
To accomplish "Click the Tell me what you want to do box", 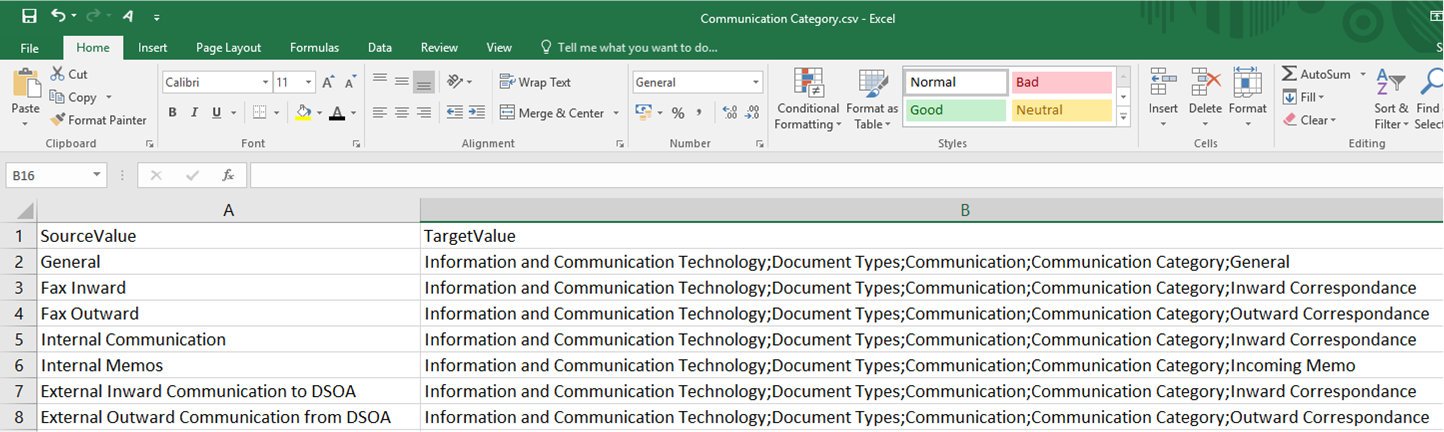I will [629, 47].
